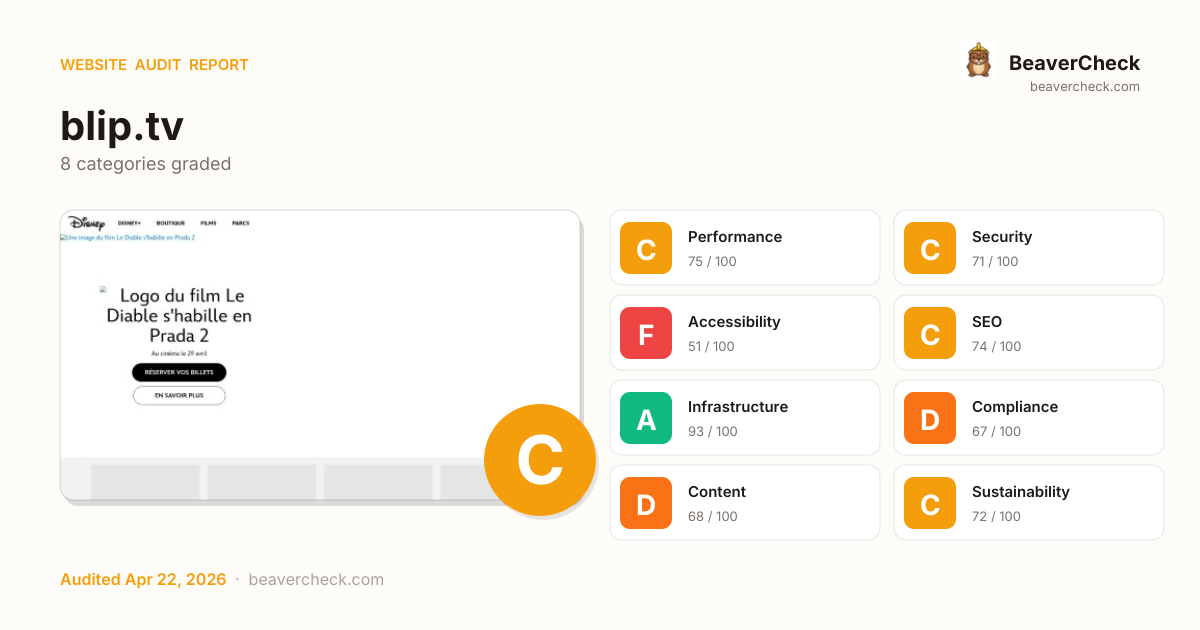Image resolution: width=1200 pixels, height=630 pixels.
Task: Click the Infrastructure grade A badge
Action: pos(646,418)
